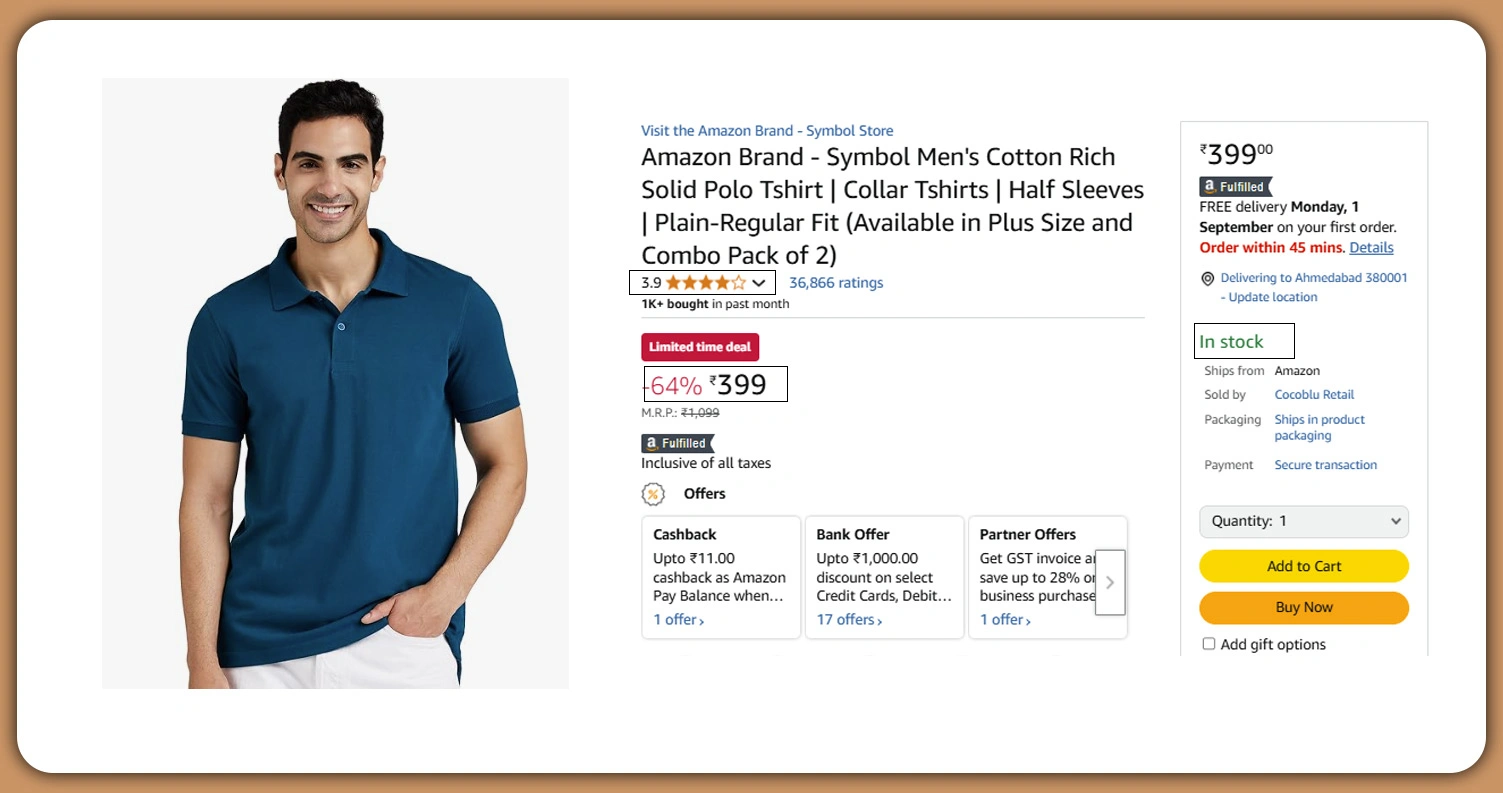Screen dimensions: 1503x793
Task: Click the Secure transaction link
Action: [1325, 465]
